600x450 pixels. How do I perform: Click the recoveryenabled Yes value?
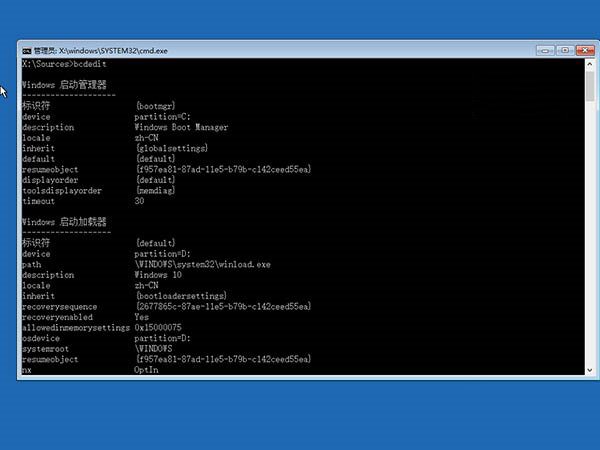[141, 316]
